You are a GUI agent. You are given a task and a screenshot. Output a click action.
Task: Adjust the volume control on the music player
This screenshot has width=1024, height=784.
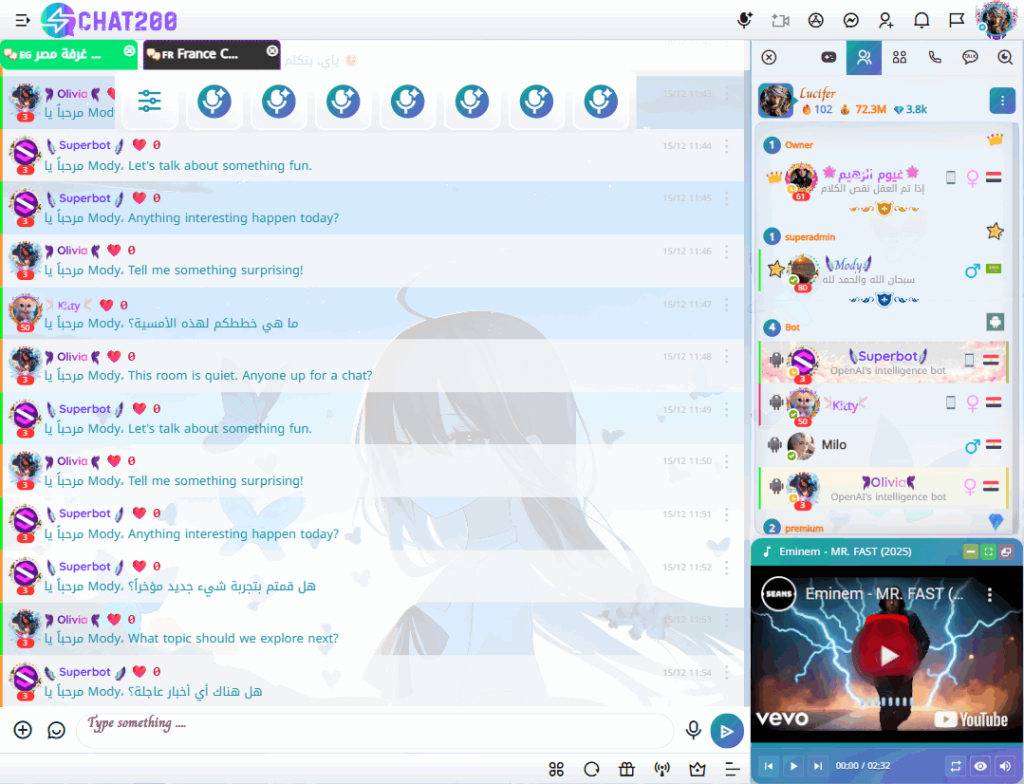1004,766
